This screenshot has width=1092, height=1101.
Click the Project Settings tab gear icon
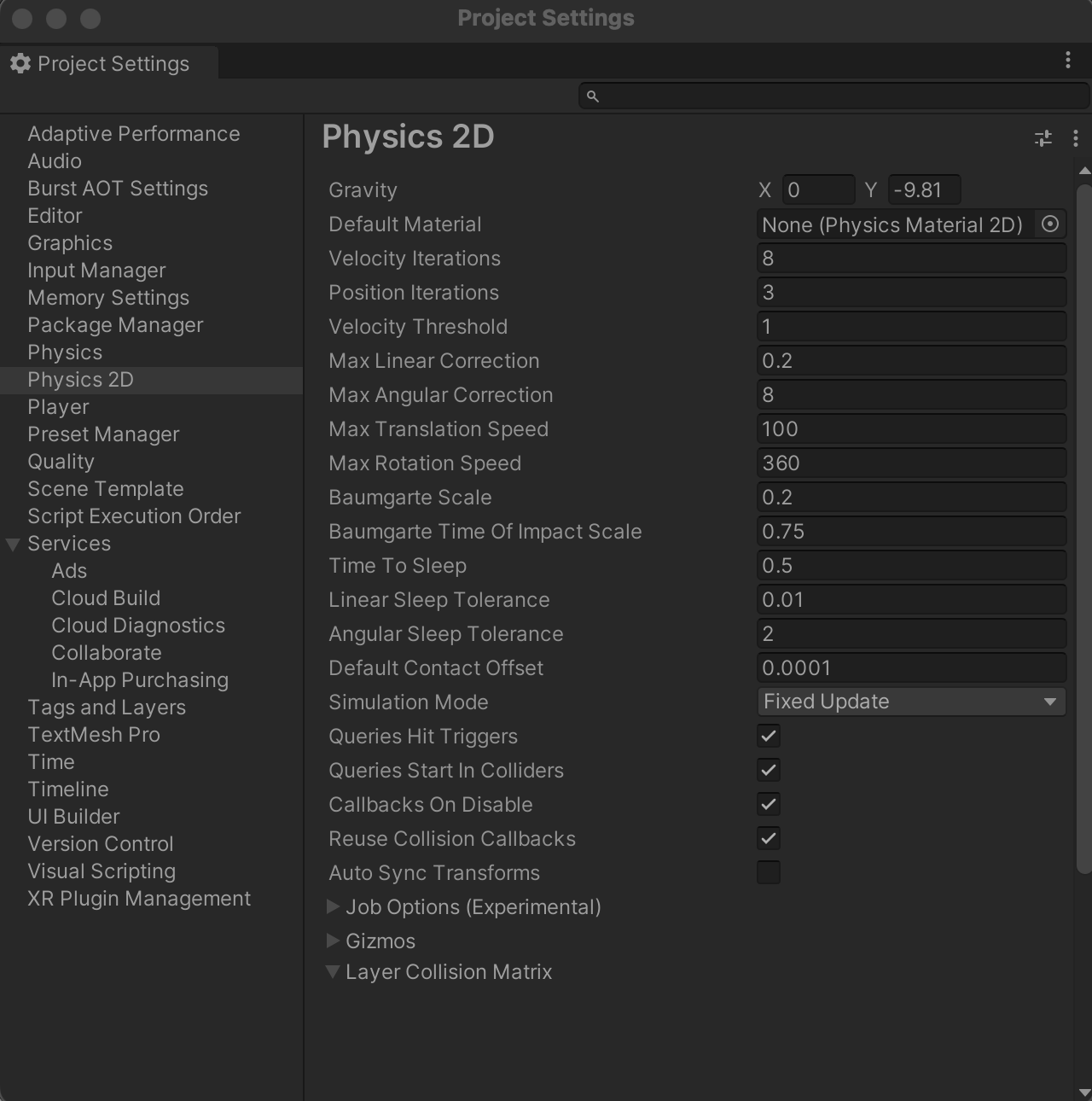point(20,63)
